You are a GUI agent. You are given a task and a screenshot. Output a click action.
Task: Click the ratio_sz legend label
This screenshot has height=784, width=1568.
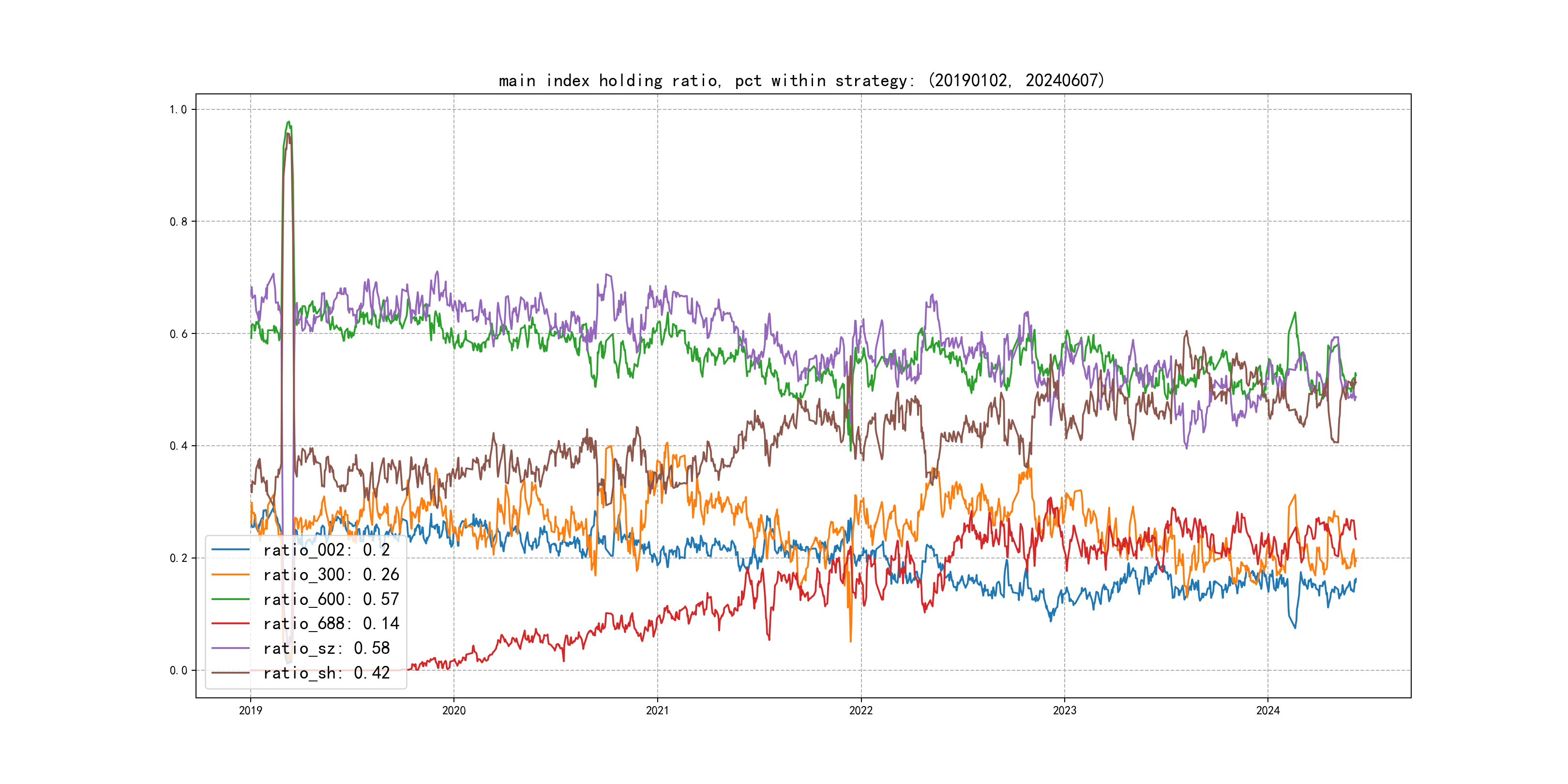pyautogui.click(x=326, y=648)
